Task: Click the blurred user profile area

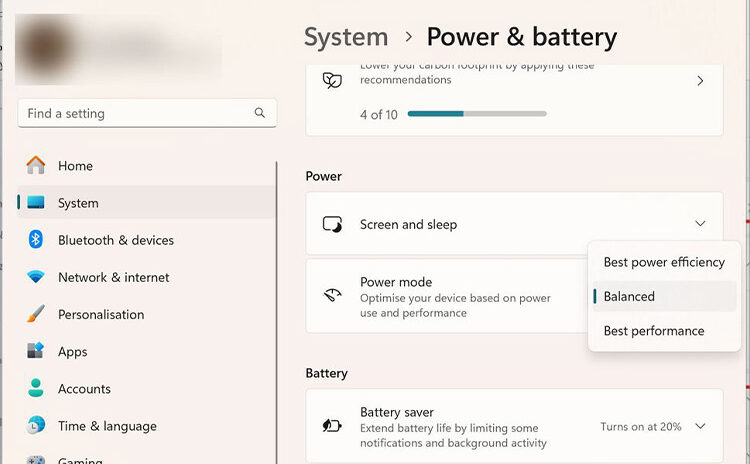Action: (119, 49)
